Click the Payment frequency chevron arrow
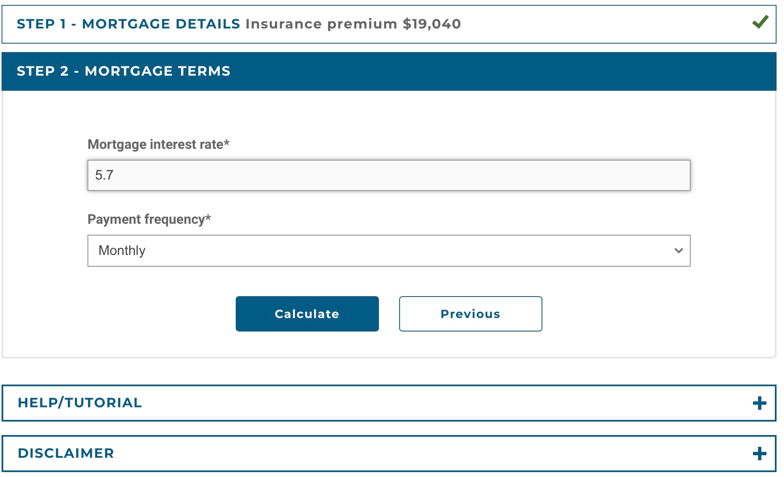Screen dimensions: 784x477 click(x=678, y=251)
